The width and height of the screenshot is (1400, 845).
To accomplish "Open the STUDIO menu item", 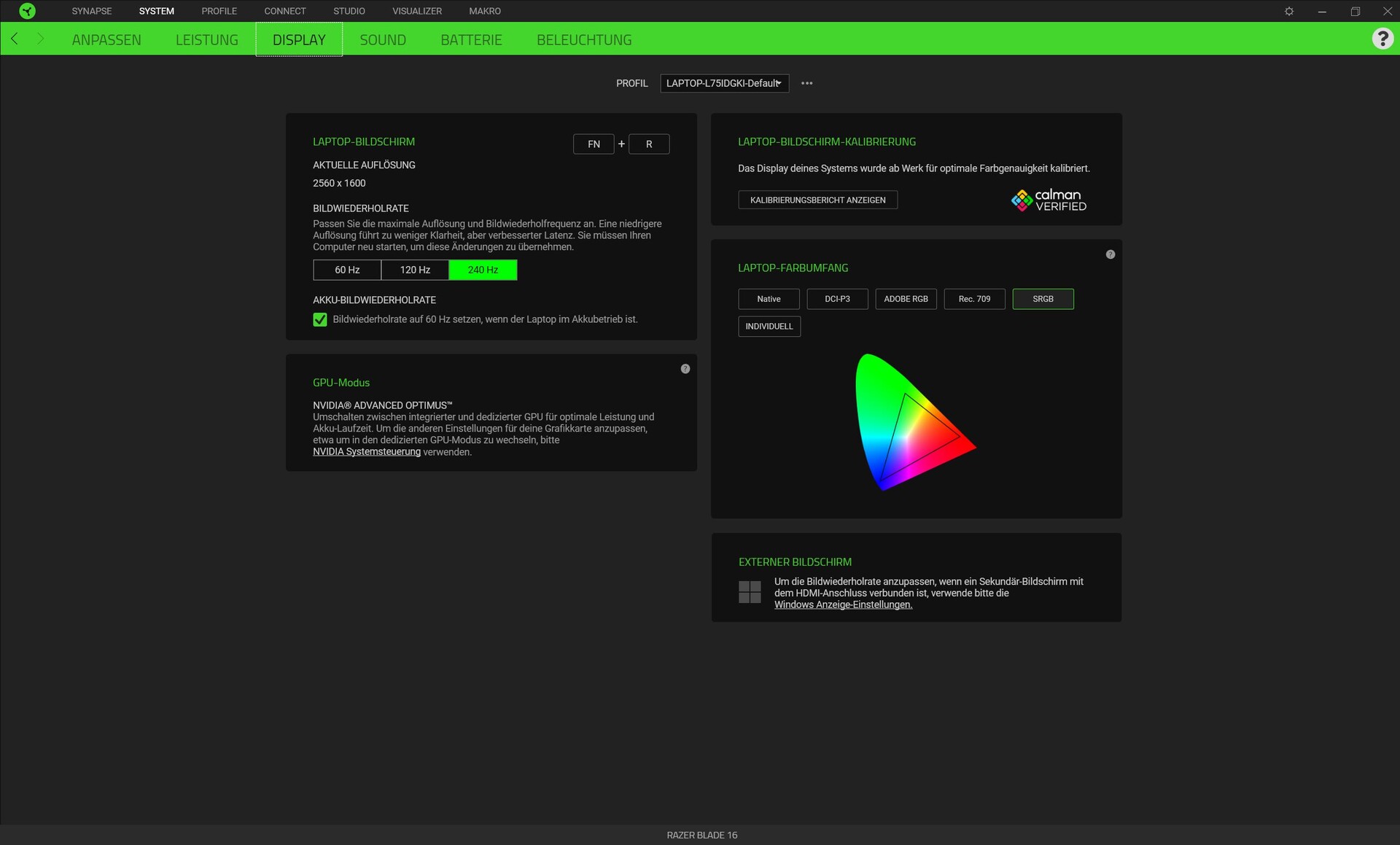I will 349,11.
